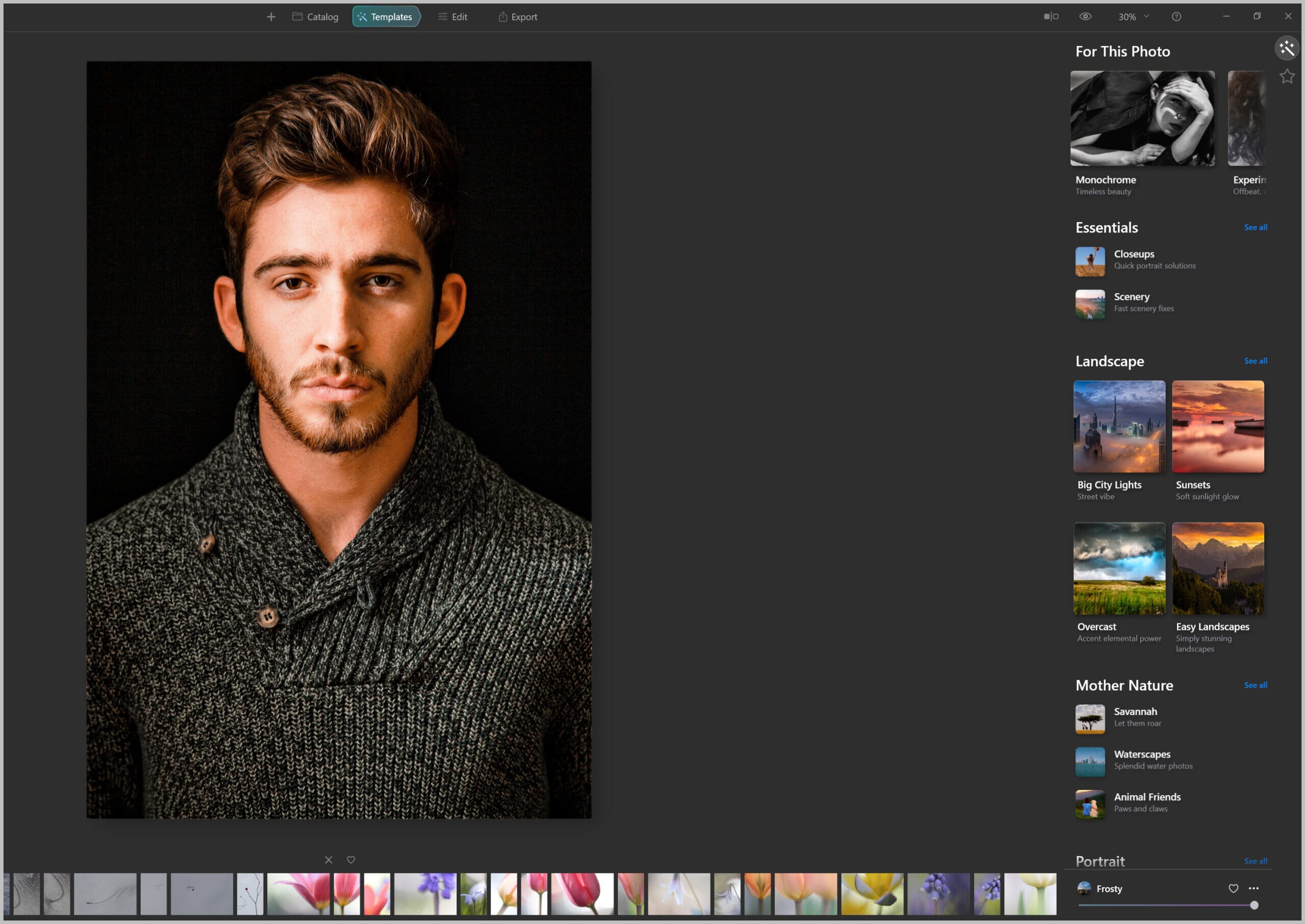Click the Export tab

point(519,17)
